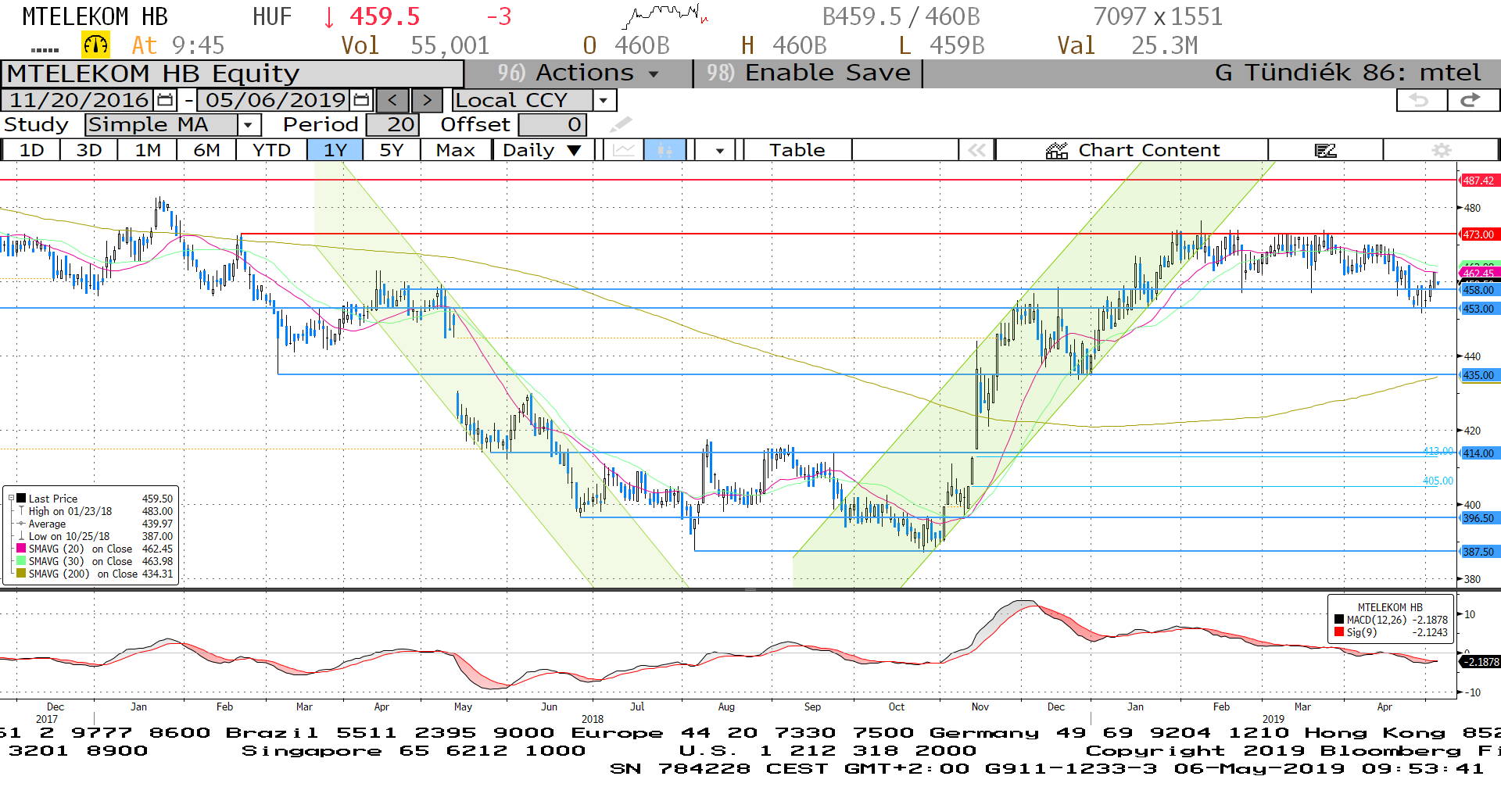Click Average marker icon in legend
1501x812 pixels.
click(x=21, y=524)
